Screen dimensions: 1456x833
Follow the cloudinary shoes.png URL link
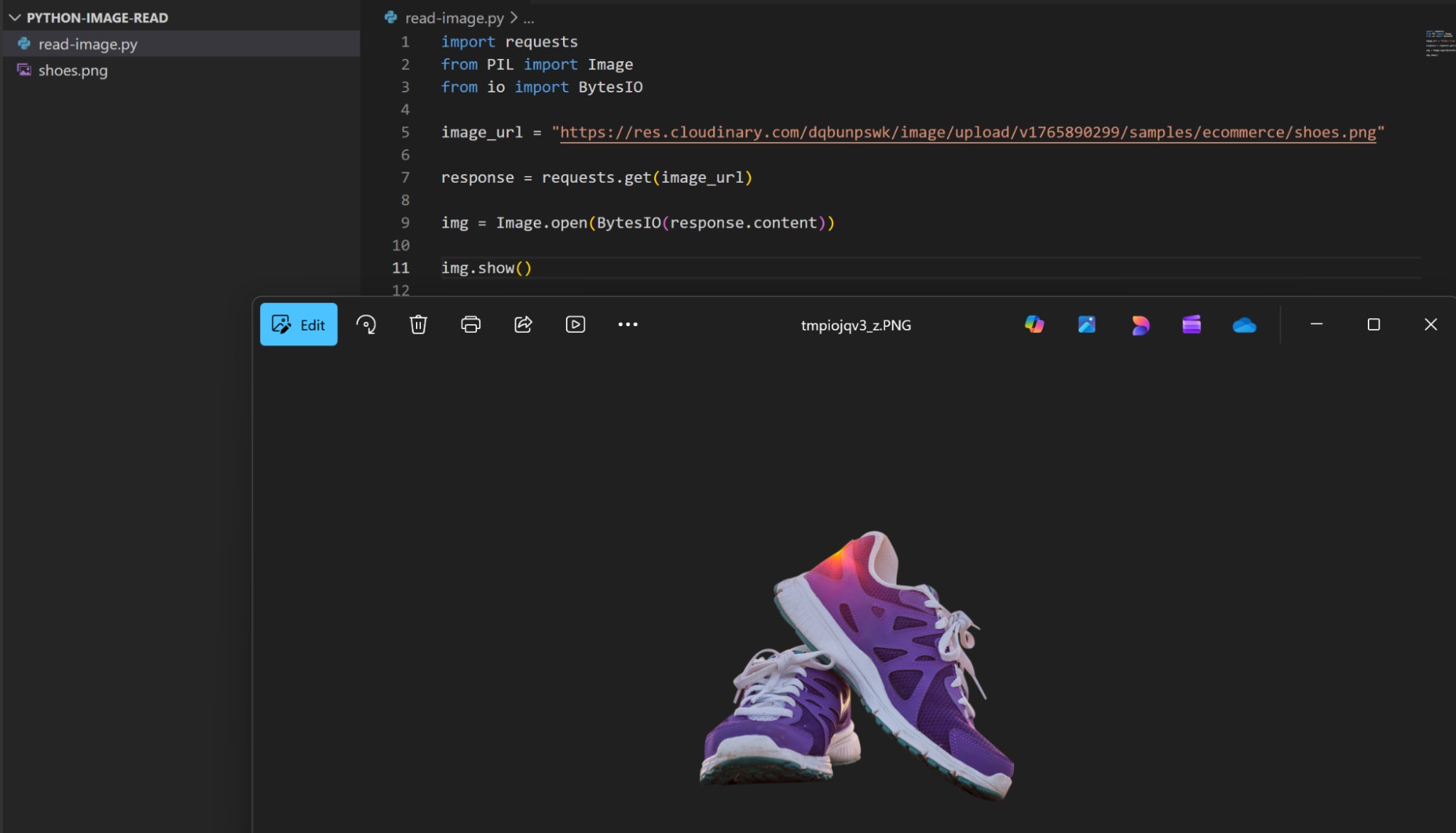(967, 133)
